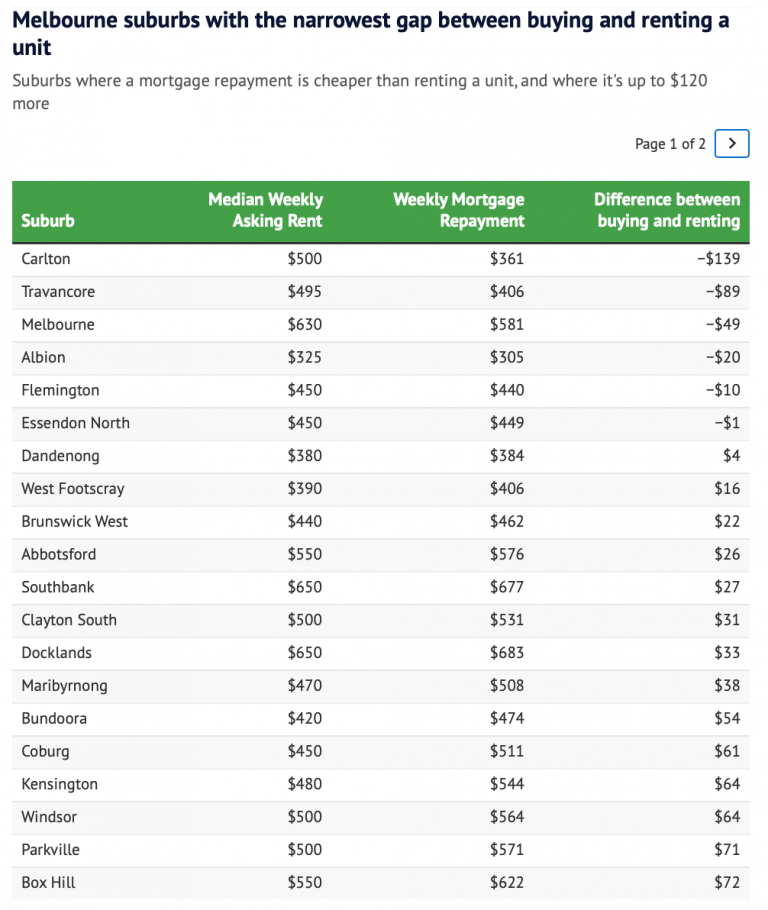
Task: Select the Page 1 of 2 indicator
Action: click(x=670, y=144)
